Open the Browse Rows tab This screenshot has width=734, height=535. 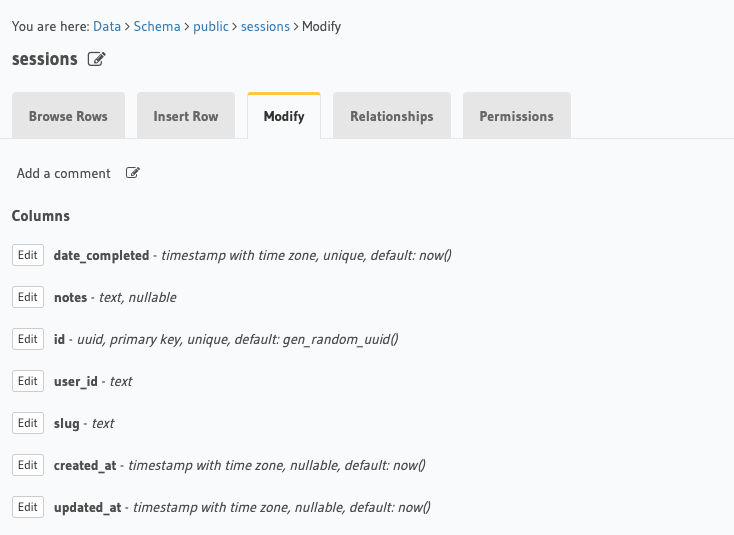pos(68,116)
